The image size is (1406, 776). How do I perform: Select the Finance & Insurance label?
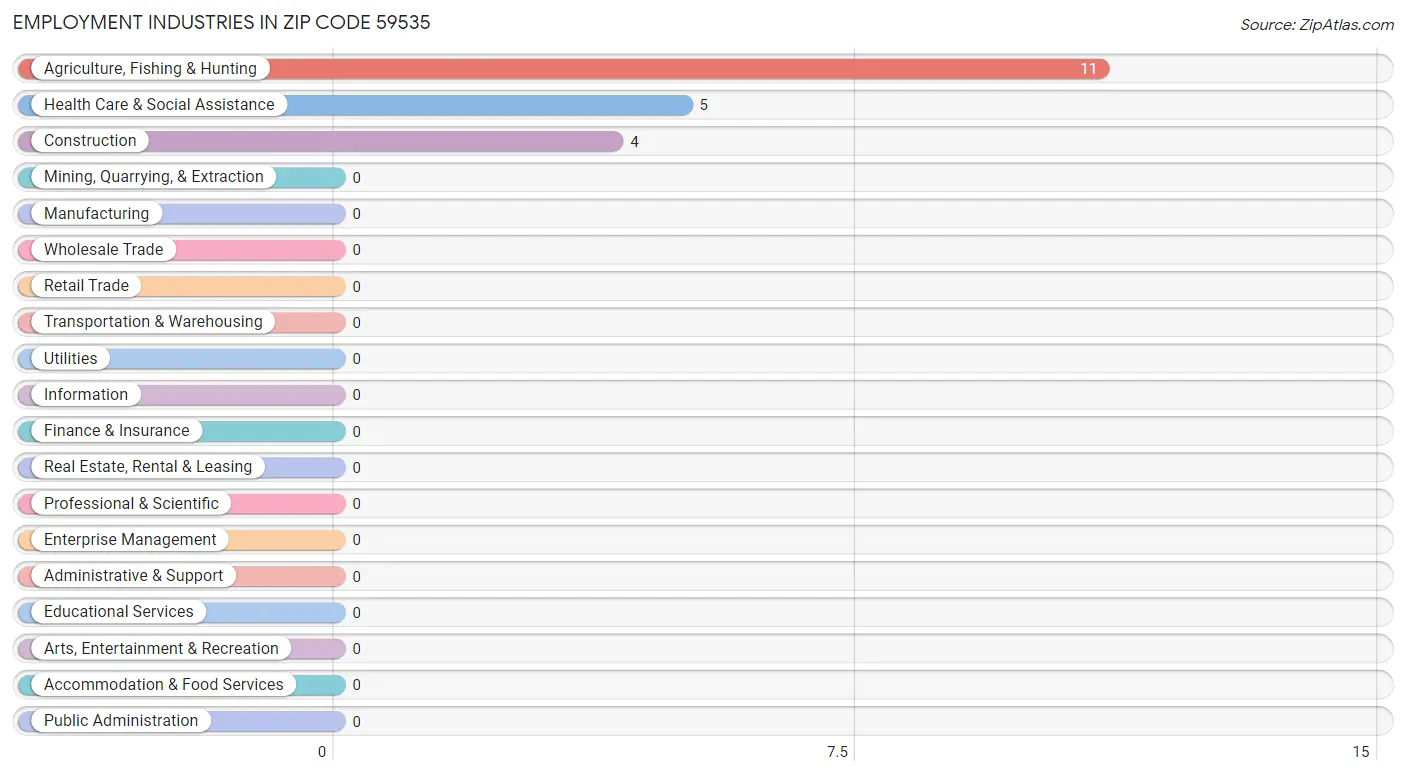[x=116, y=431]
